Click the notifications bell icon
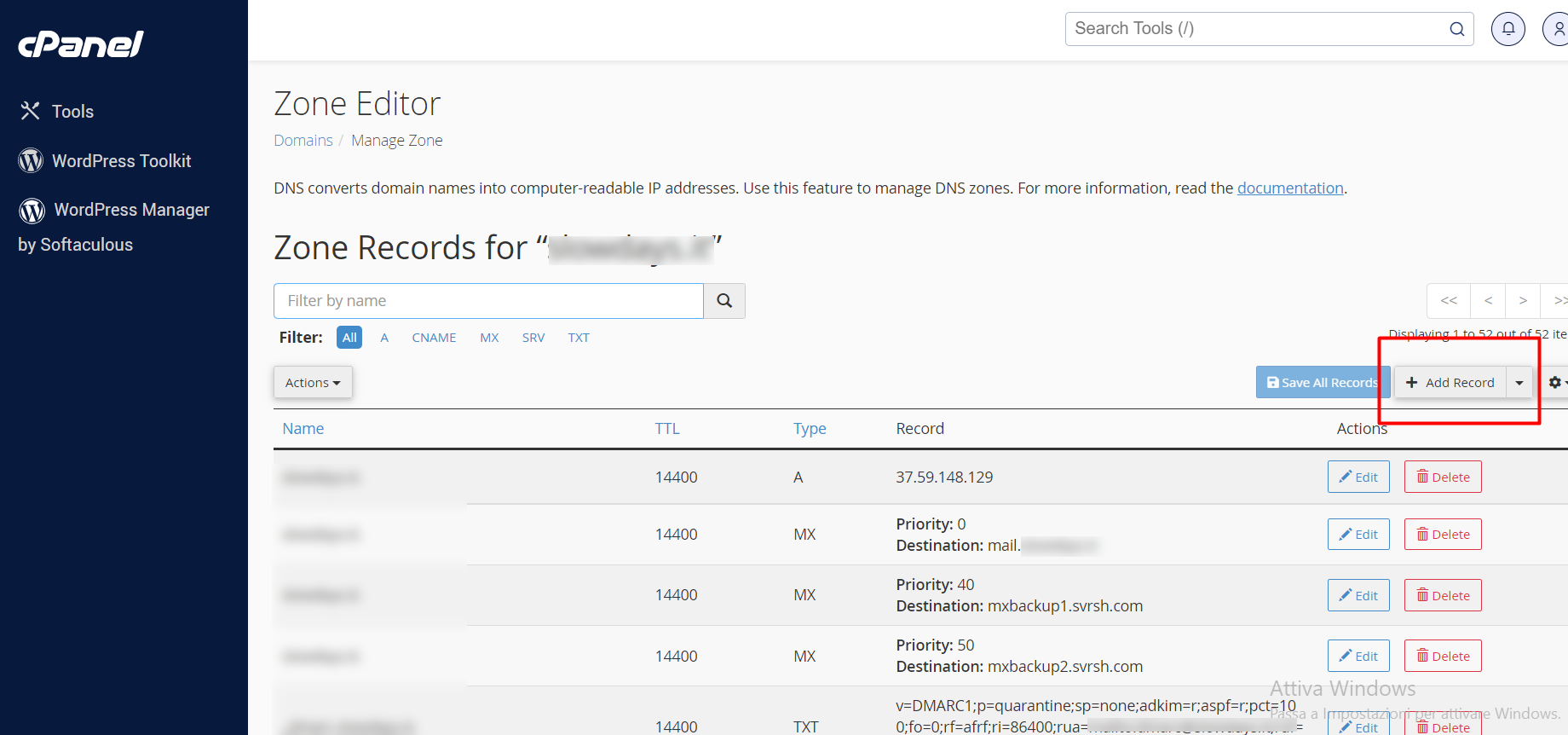Image resolution: width=1568 pixels, height=735 pixels. (x=1507, y=29)
